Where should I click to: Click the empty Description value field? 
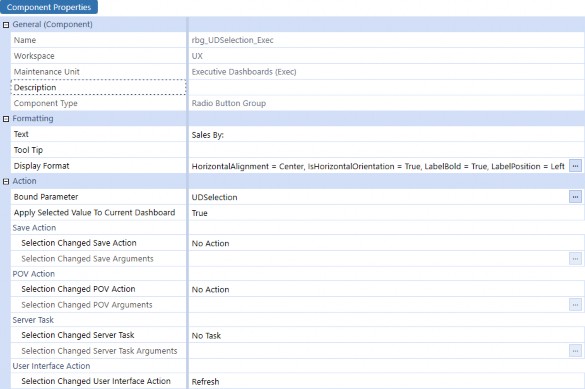point(386,88)
